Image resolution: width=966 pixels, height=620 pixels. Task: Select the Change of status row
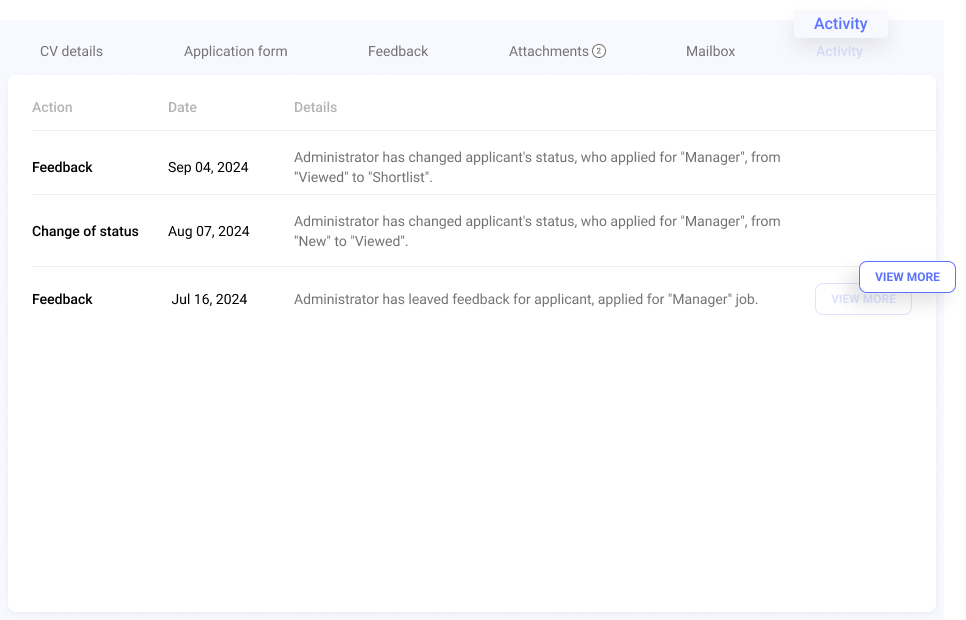tap(85, 231)
